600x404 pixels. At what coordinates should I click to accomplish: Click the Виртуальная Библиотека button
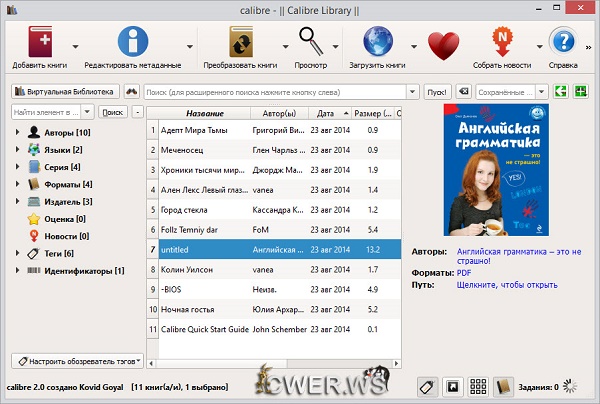pyautogui.click(x=65, y=91)
